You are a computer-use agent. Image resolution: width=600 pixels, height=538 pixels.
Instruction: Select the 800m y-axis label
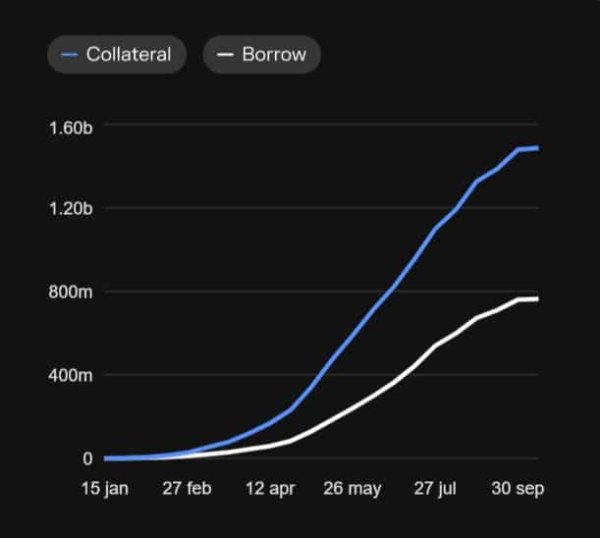click(70, 292)
